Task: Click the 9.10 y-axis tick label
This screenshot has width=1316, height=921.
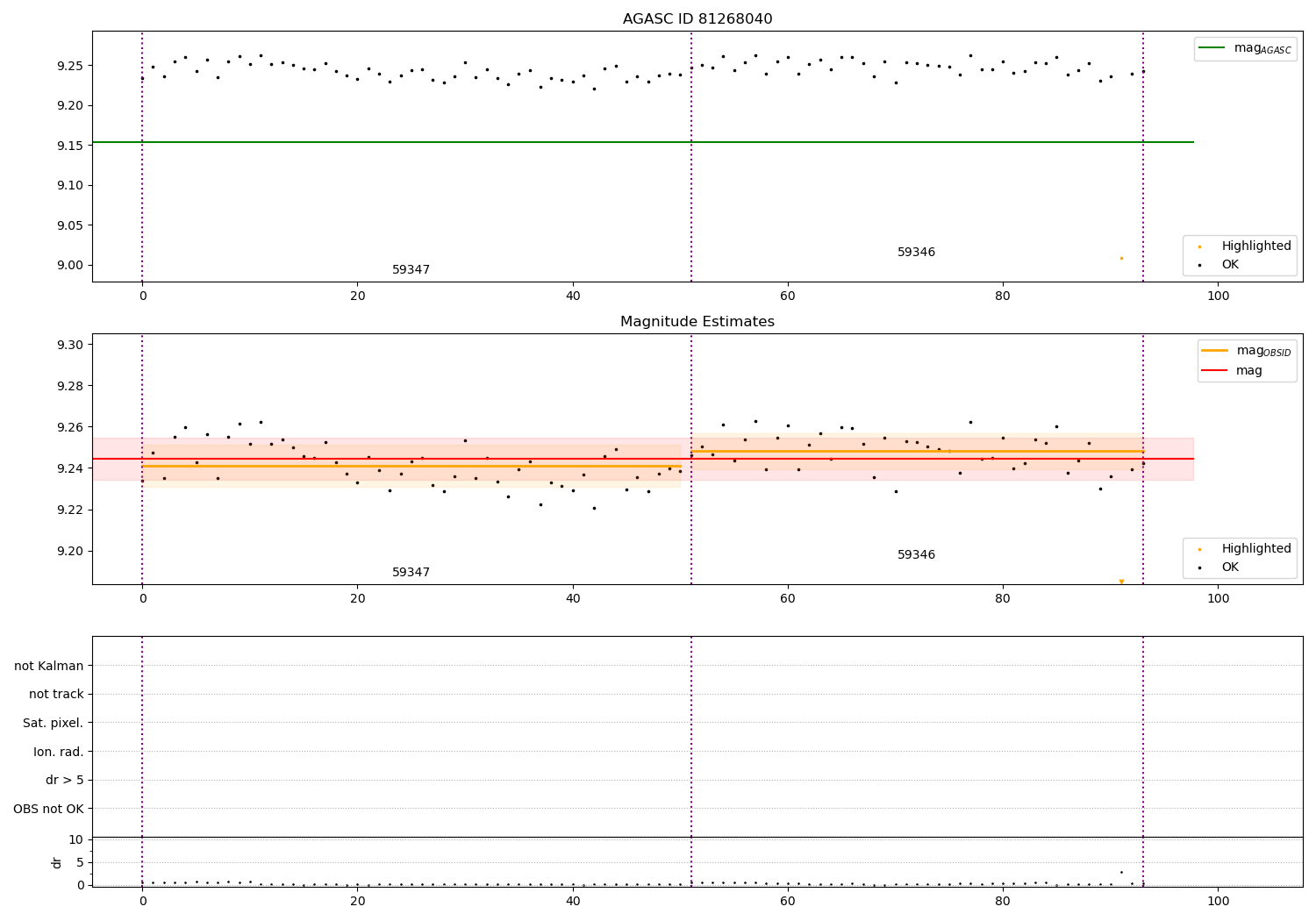Action: (x=69, y=185)
